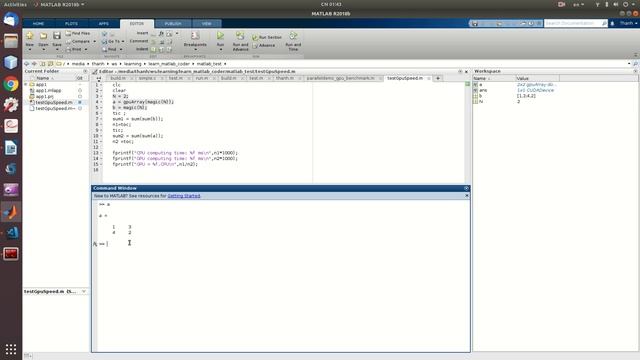Click the green Run button icon
The image size is (640, 360).
[x=220, y=36]
